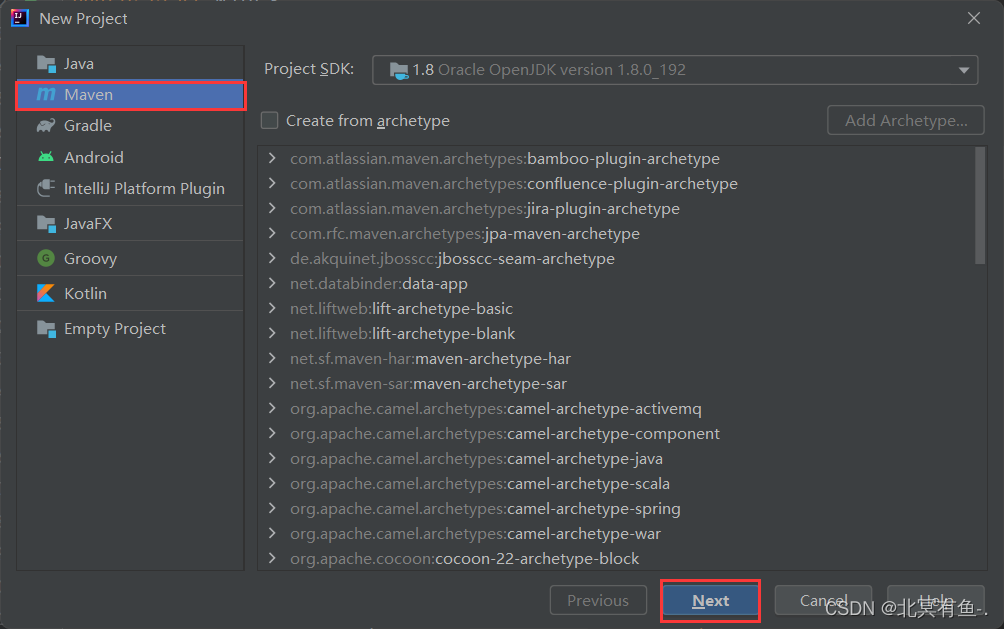1004x629 pixels.
Task: Expand lift-archetype-blank entry
Action: click(272, 333)
